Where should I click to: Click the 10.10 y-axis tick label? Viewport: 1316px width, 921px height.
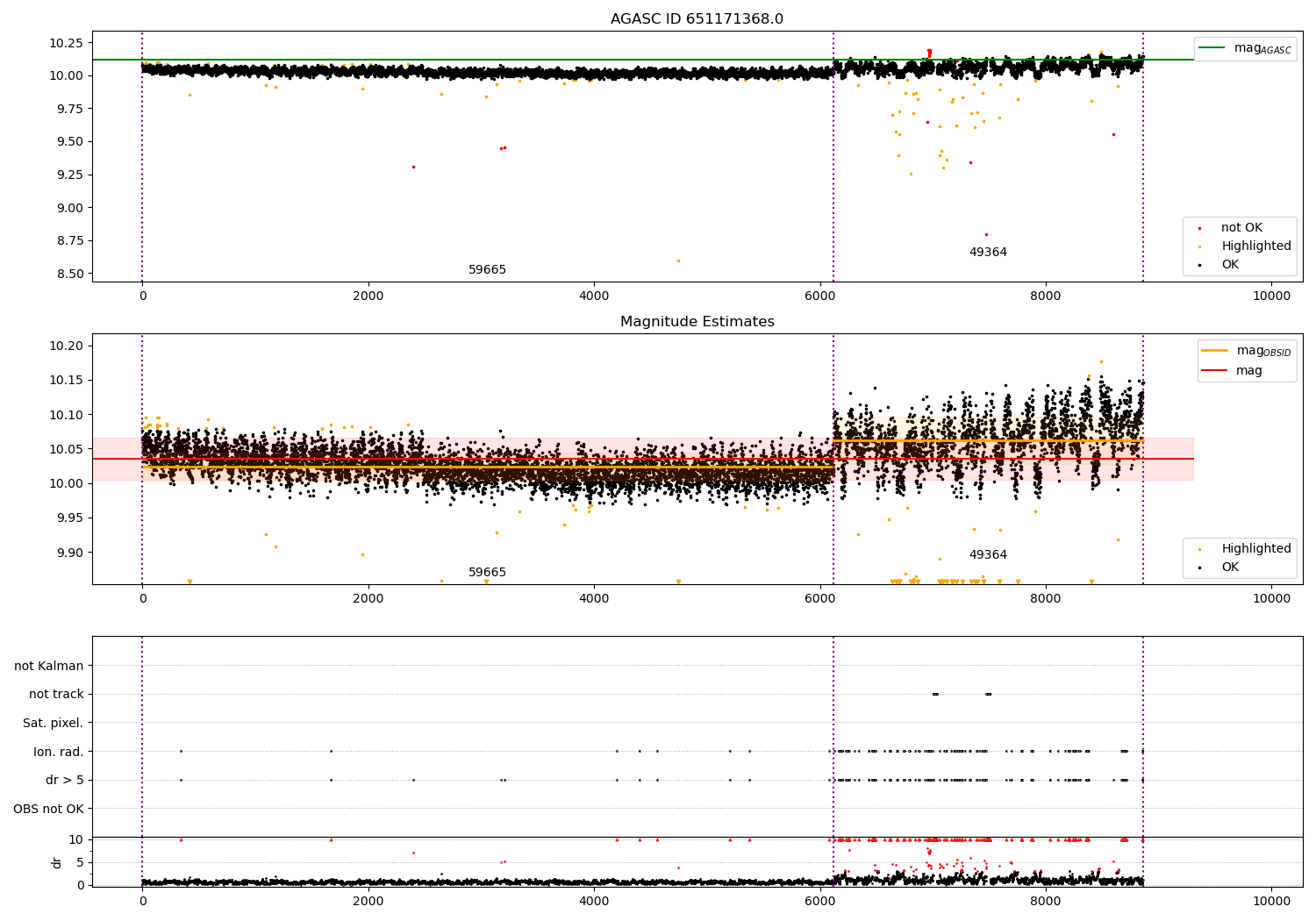(x=66, y=415)
